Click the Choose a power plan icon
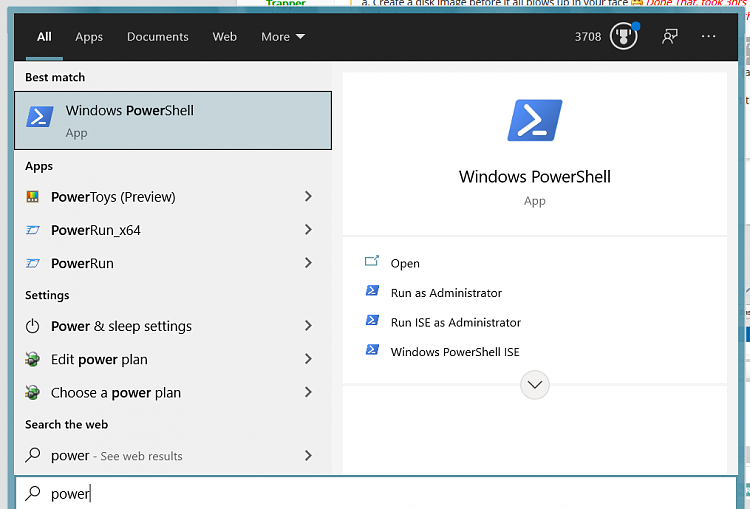This screenshot has height=509, width=750. tap(33, 393)
